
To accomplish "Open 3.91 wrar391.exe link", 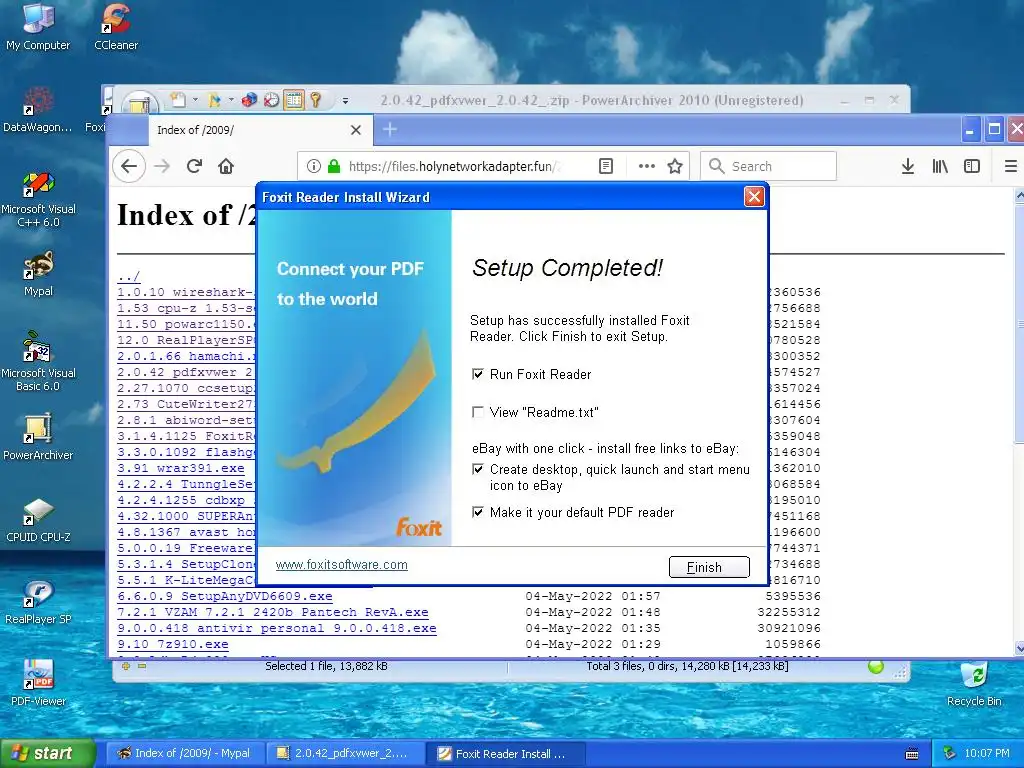I will 181,468.
